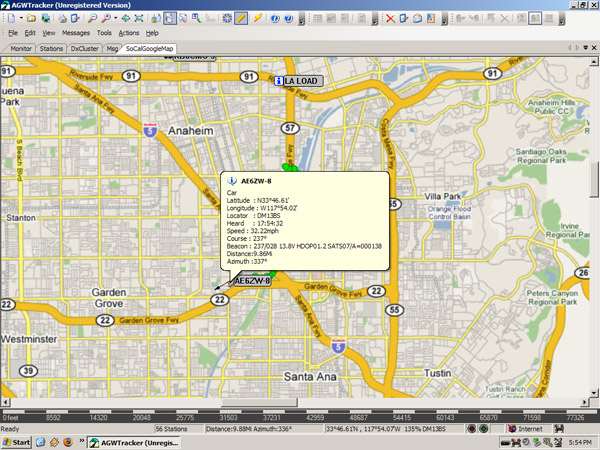Viewport: 600px width, 450px height.
Task: Click the Open folder toolbar icon
Action: (31, 18)
